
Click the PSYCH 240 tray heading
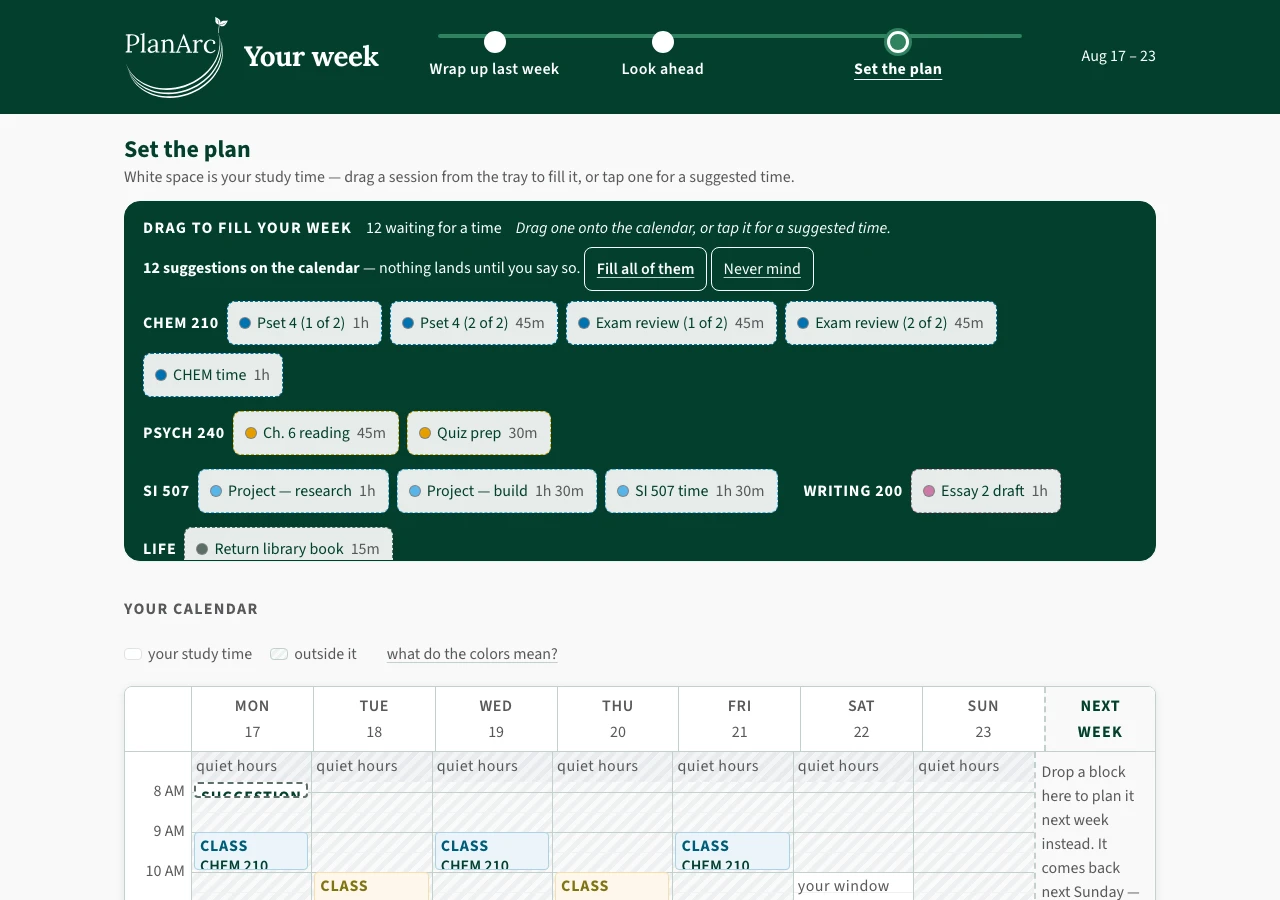click(x=184, y=433)
